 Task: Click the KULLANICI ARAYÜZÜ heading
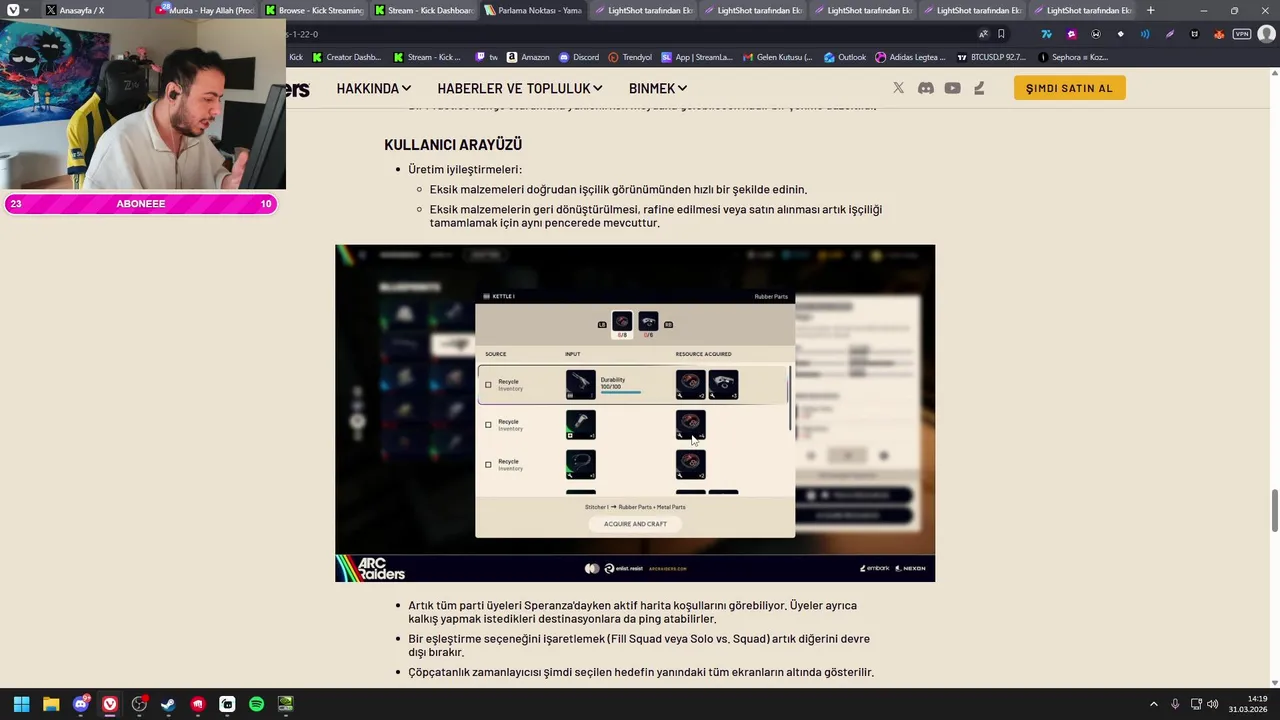click(453, 145)
